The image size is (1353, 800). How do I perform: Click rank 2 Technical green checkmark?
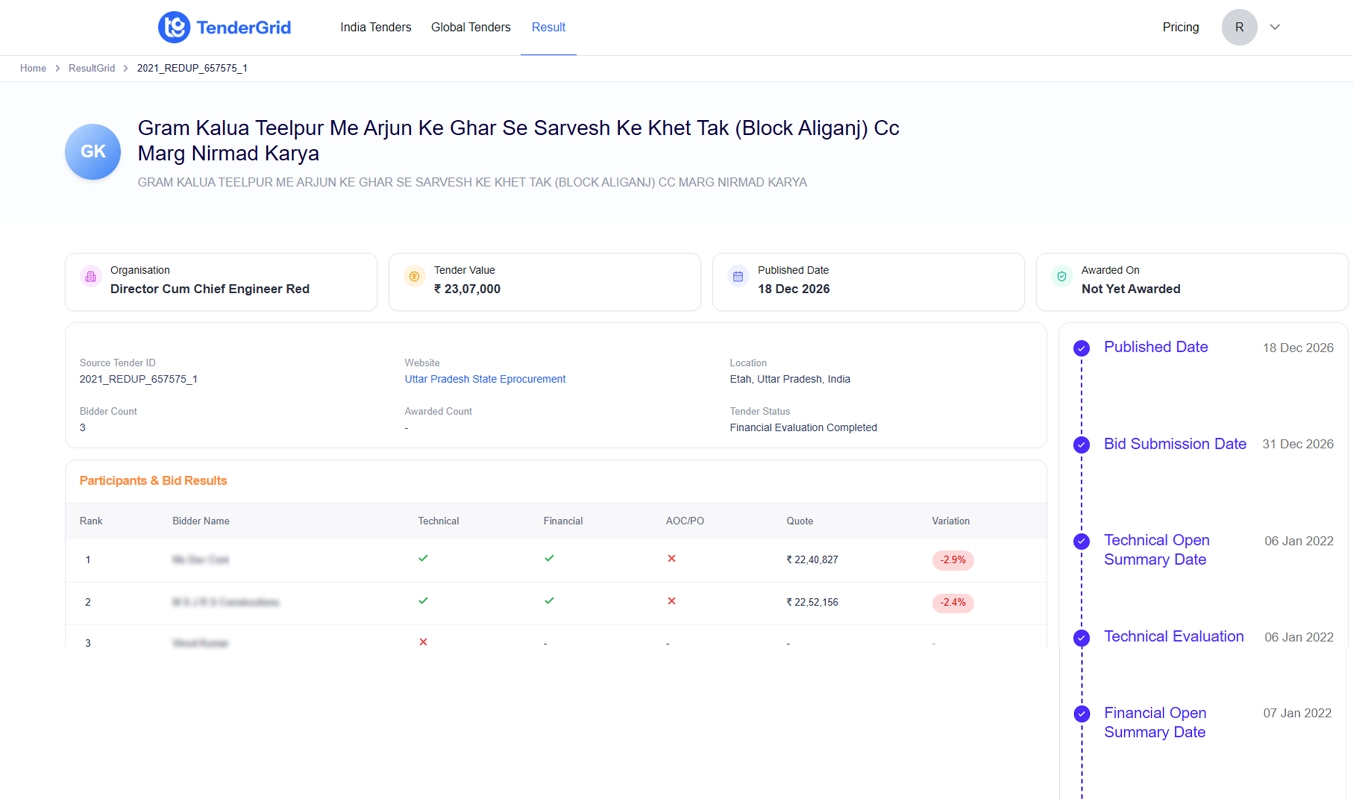click(423, 601)
